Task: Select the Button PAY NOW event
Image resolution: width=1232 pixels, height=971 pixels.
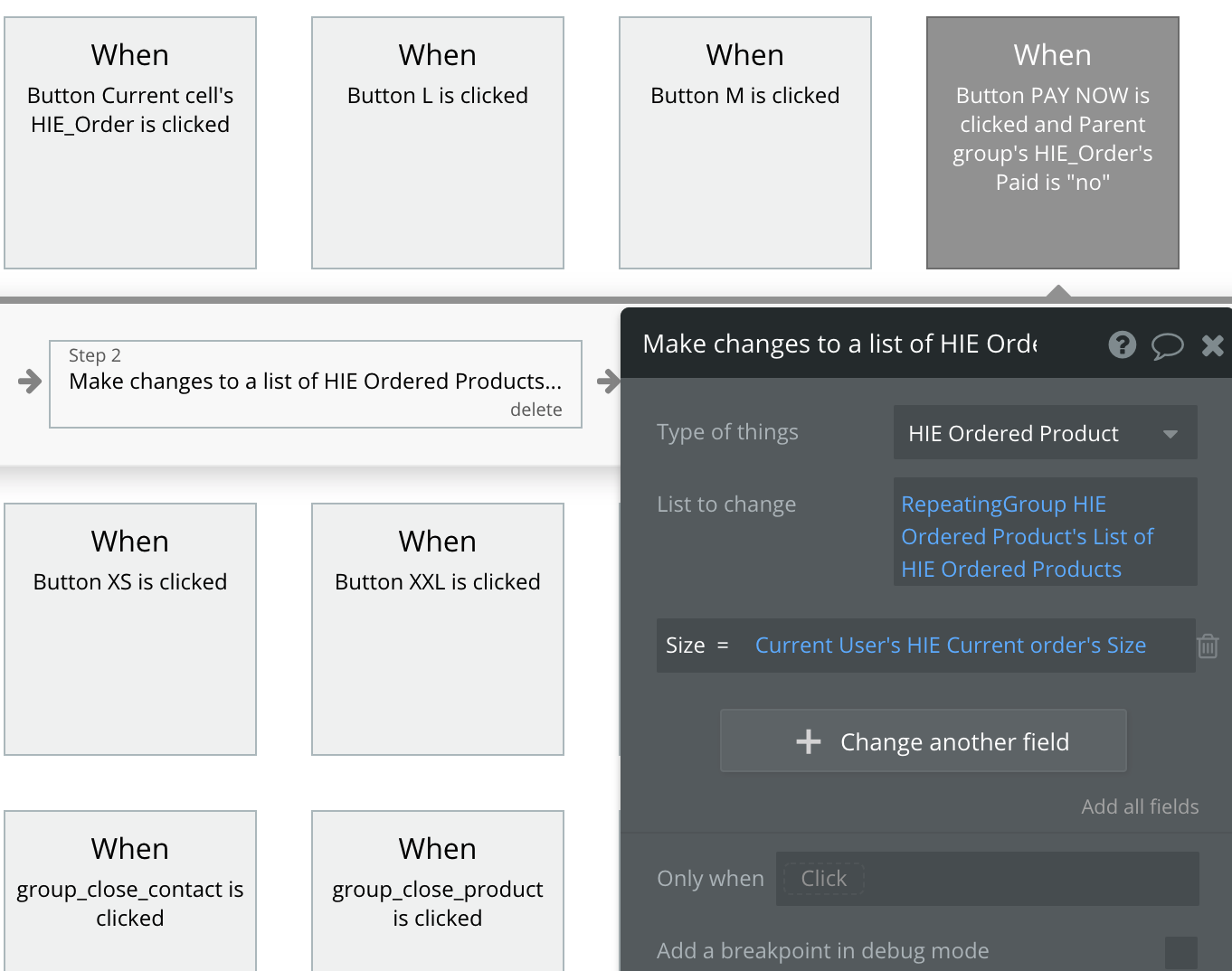Action: click(x=1053, y=143)
